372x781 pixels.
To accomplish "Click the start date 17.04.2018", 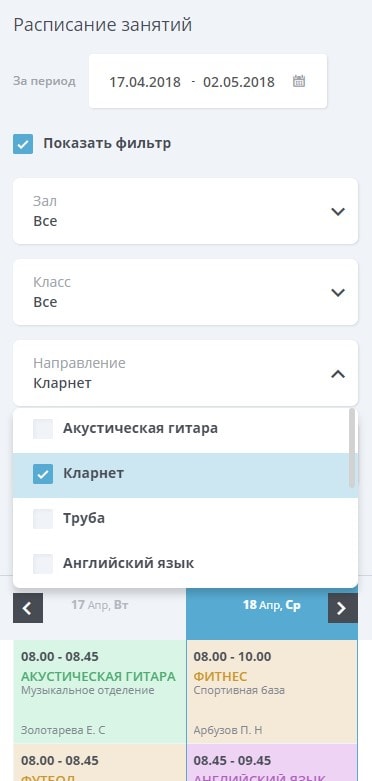I will coord(145,82).
